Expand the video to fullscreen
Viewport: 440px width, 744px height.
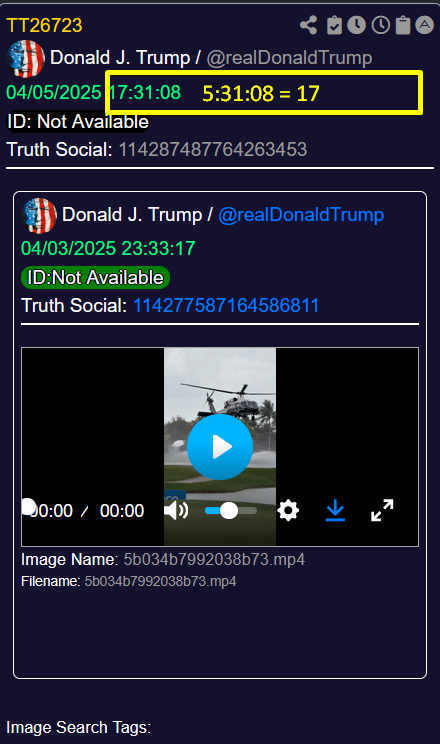pos(382,511)
